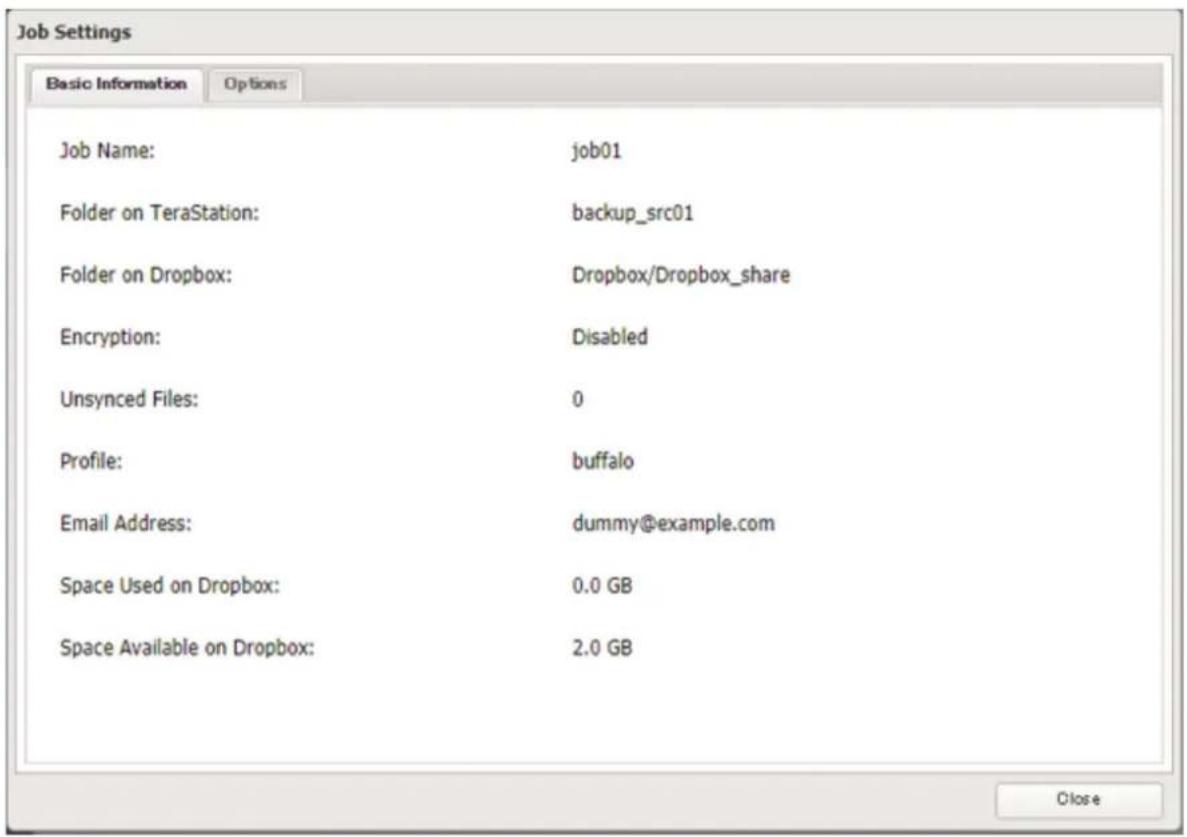Click the Dropbox/Dropbox_share folder path
Image resolution: width=1187 pixels, height=837 pixels.
click(681, 275)
